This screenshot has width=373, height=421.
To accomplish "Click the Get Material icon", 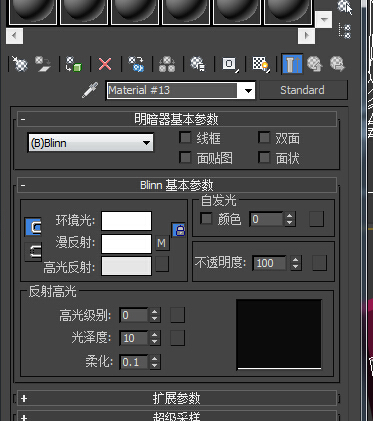I will tap(20, 63).
